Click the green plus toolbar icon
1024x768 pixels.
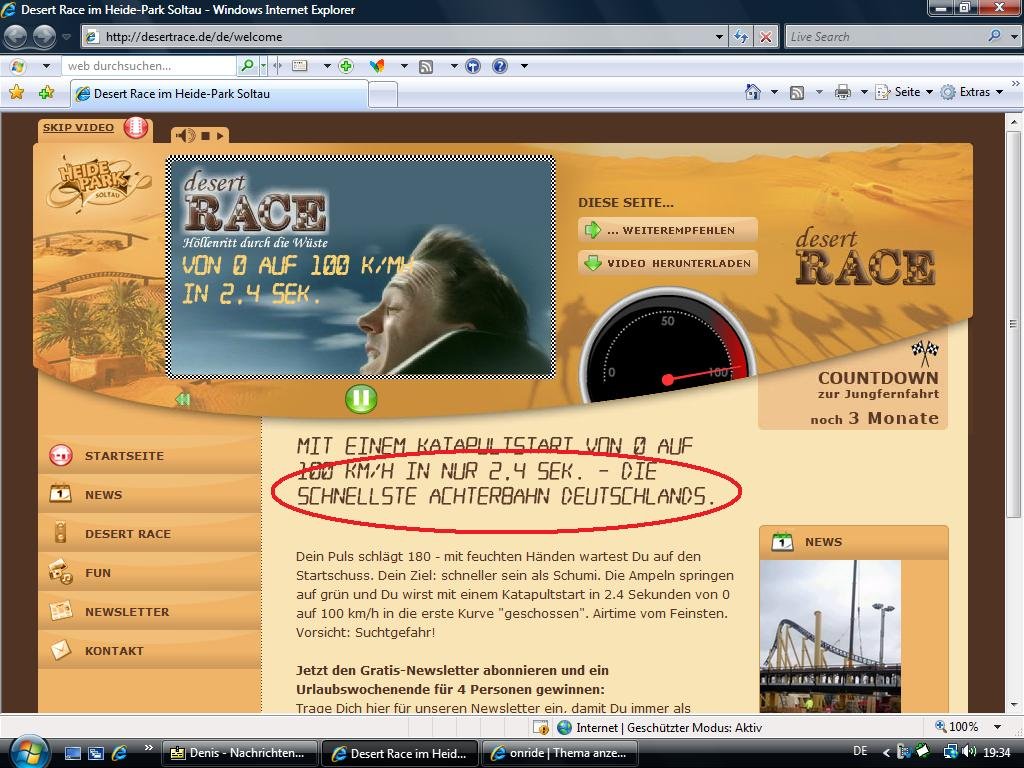point(346,65)
